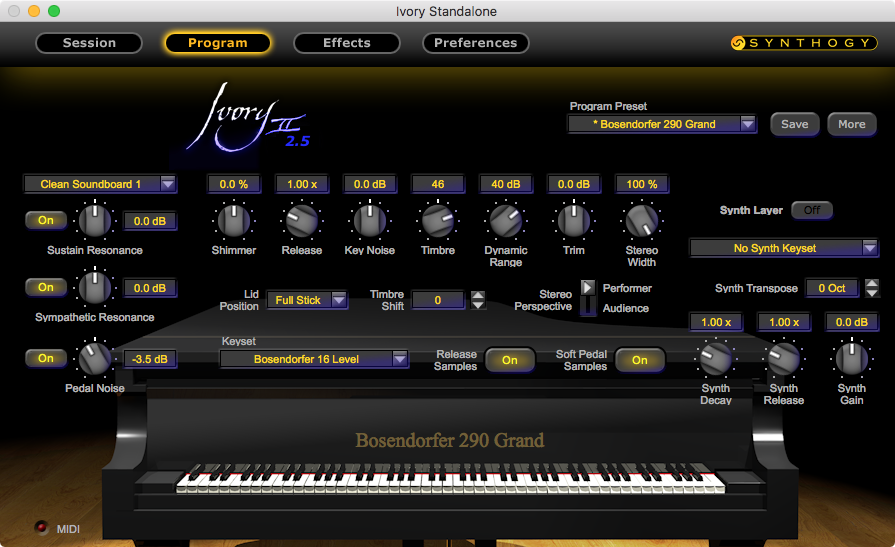Click the Stereo Width 100 % field

(642, 184)
